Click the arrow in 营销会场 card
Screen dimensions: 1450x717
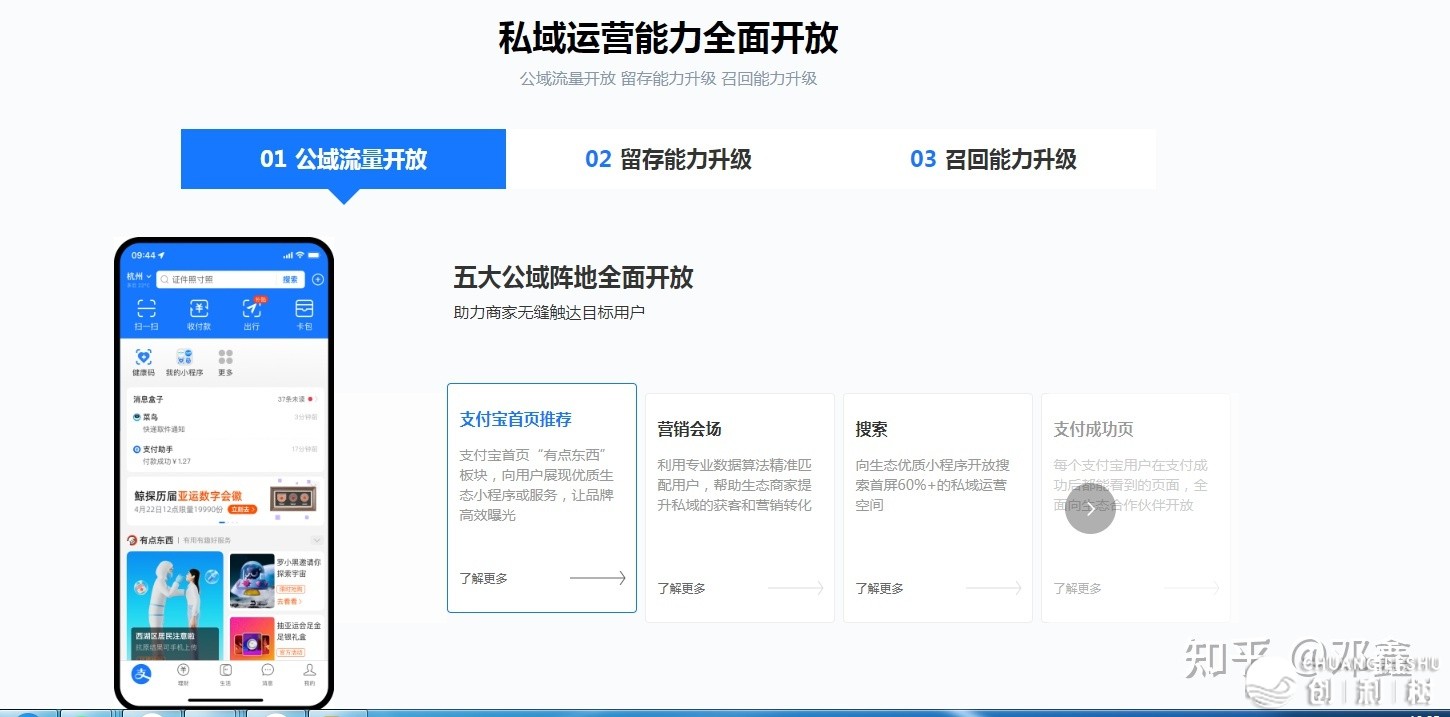796,588
